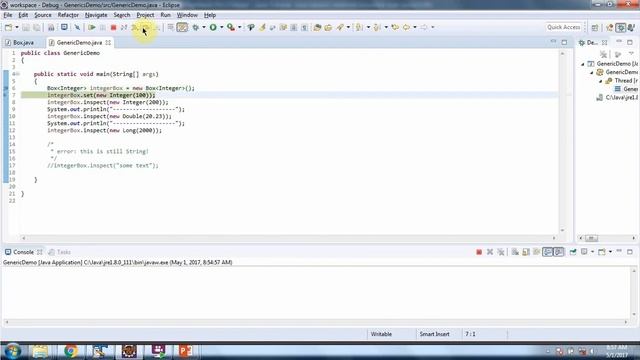
Task: Click the Debug bug icon
Action: pyautogui.click(x=196, y=27)
